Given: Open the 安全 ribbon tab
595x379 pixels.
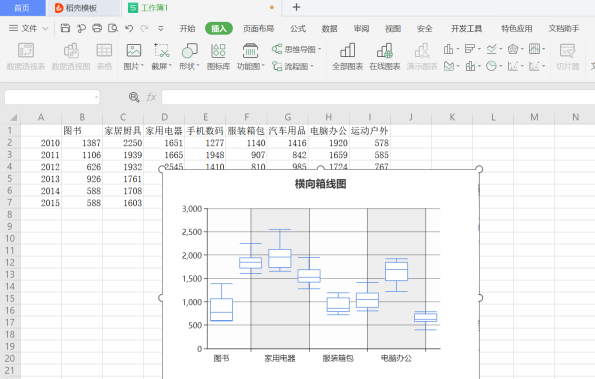Looking at the screenshot, I should pyautogui.click(x=424, y=28).
